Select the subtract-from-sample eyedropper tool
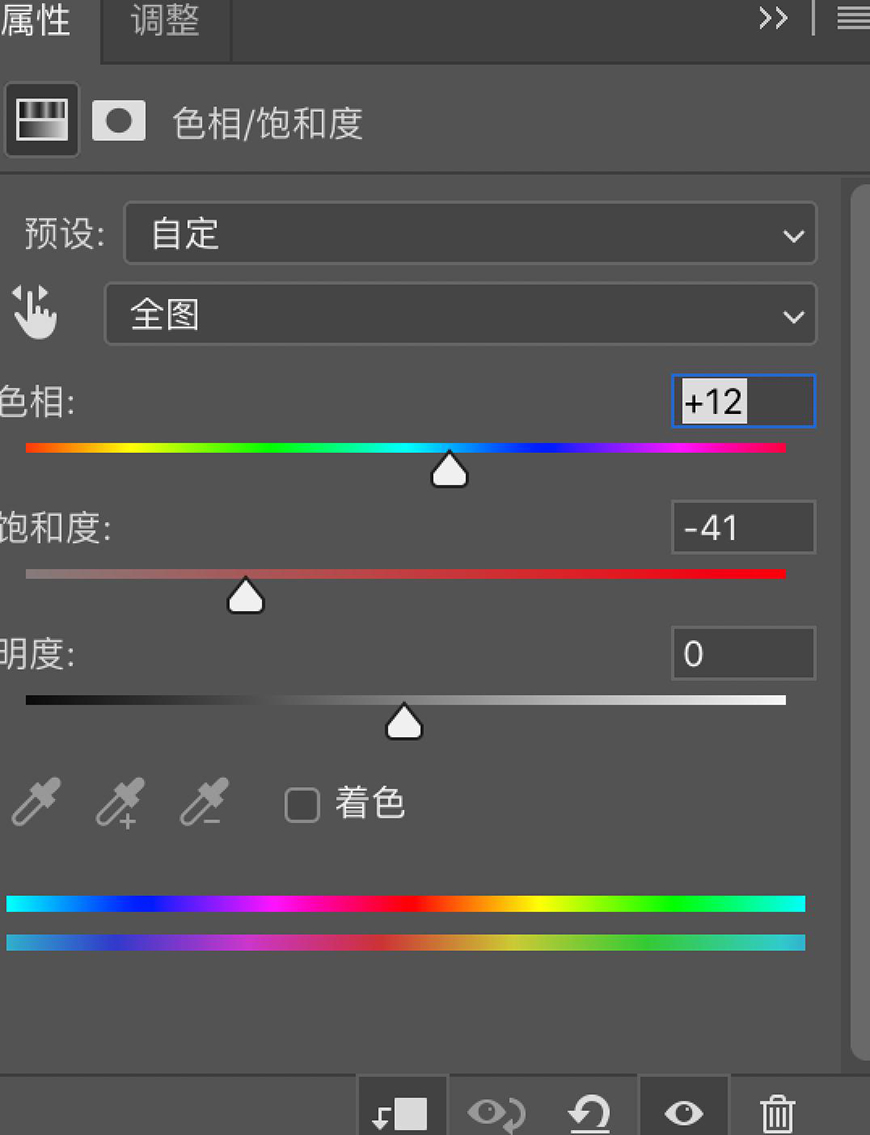This screenshot has height=1135, width=870. coord(204,802)
